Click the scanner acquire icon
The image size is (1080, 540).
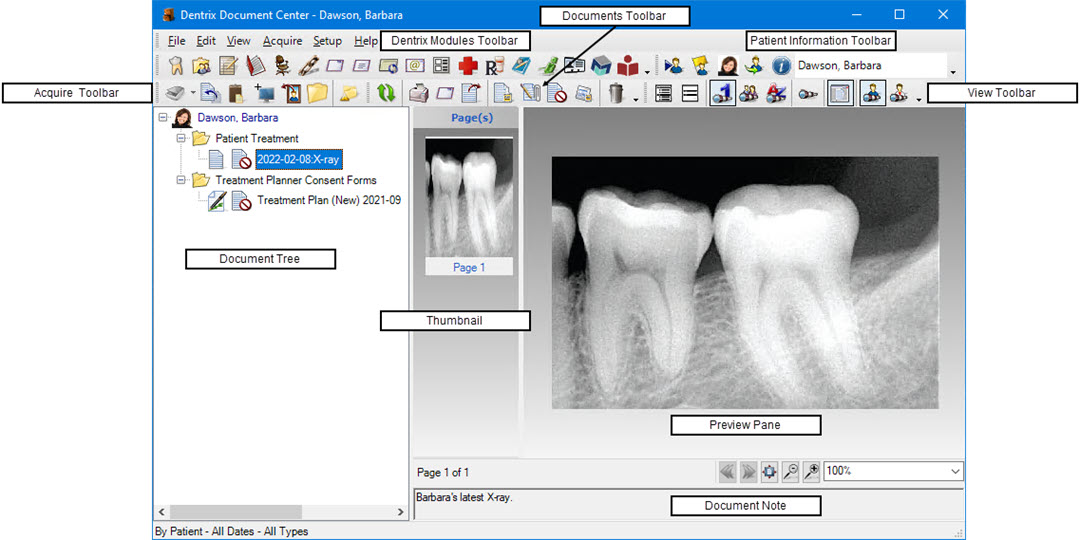[174, 94]
